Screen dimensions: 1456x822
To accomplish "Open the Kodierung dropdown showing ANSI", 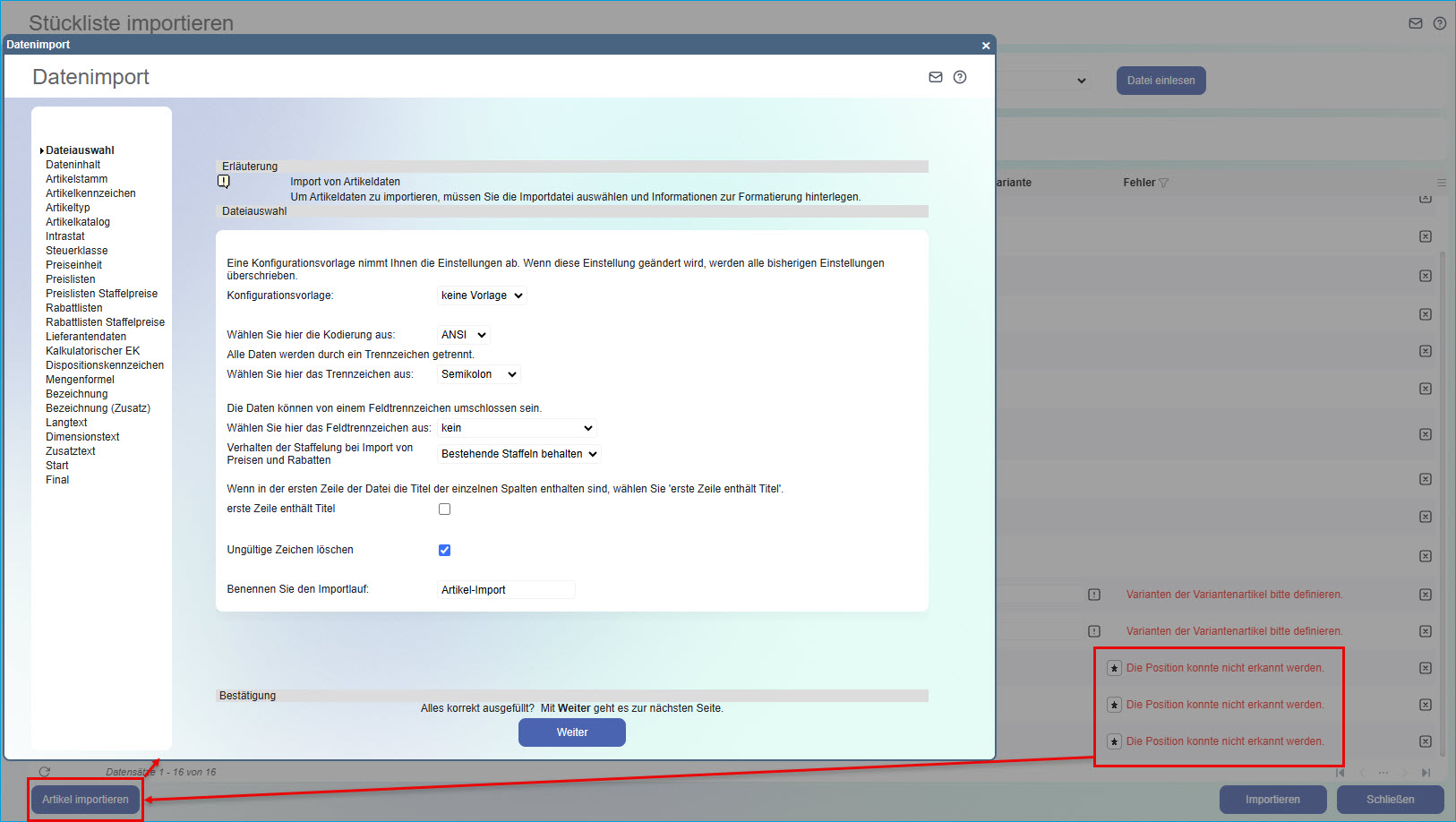I will 464,335.
